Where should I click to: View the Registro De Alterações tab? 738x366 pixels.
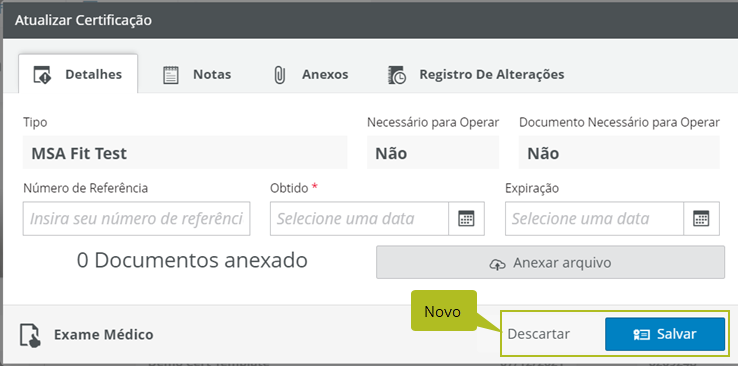476,74
